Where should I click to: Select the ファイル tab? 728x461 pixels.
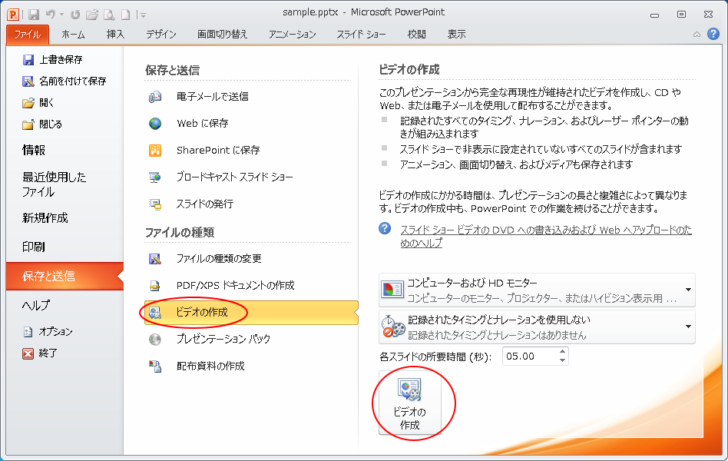[27, 35]
